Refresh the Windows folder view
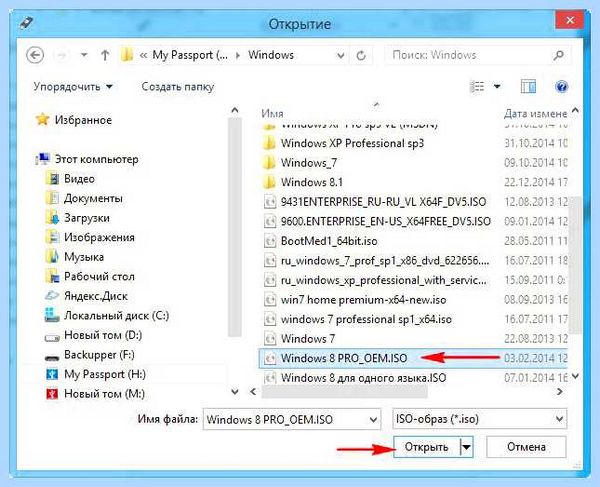600x487 pixels. click(x=361, y=56)
